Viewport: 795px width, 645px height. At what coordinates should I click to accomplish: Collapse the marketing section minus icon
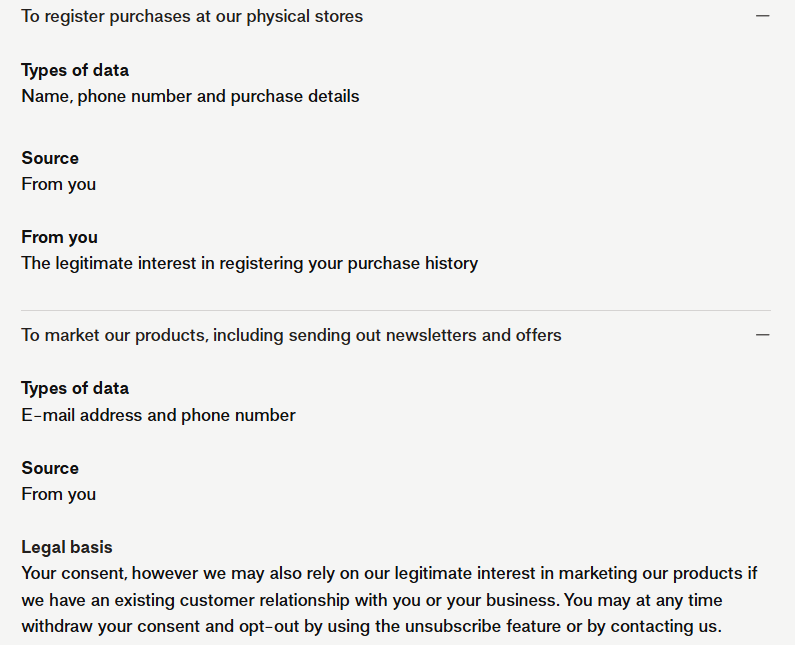coord(762,335)
